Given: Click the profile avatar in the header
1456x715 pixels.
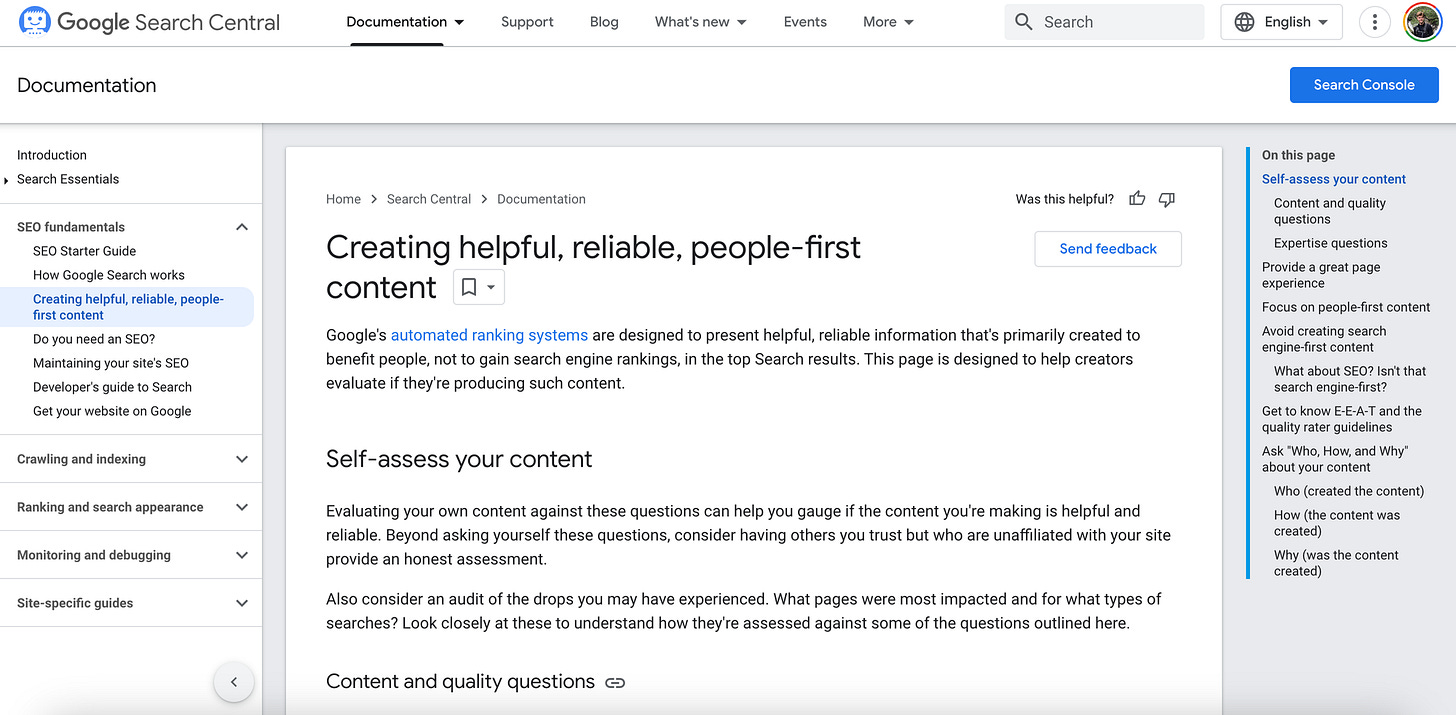Looking at the screenshot, I should tap(1422, 21).
